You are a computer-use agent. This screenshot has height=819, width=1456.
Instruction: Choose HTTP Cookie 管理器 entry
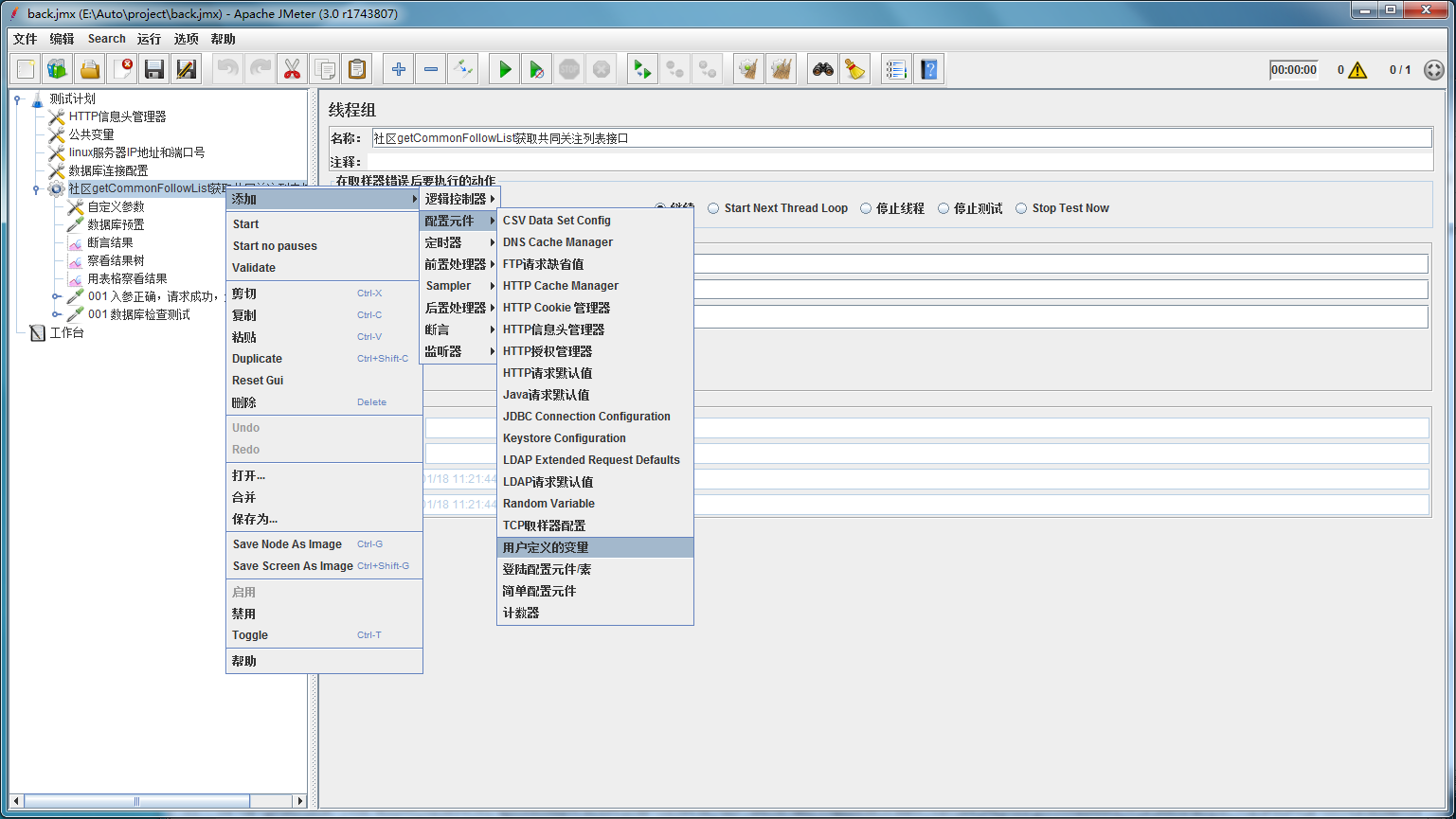pos(595,308)
